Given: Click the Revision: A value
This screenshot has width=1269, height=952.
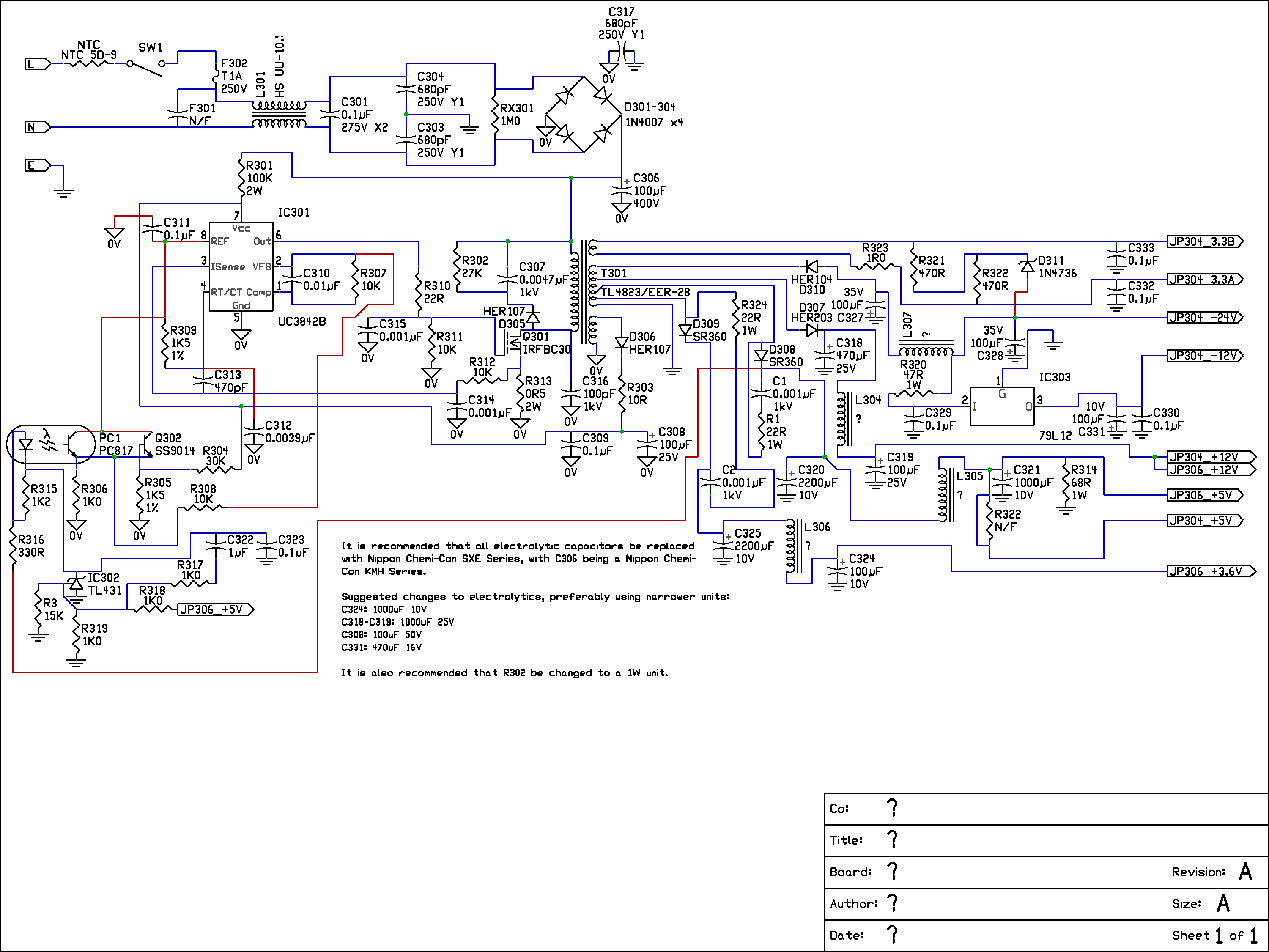Looking at the screenshot, I should [1245, 872].
